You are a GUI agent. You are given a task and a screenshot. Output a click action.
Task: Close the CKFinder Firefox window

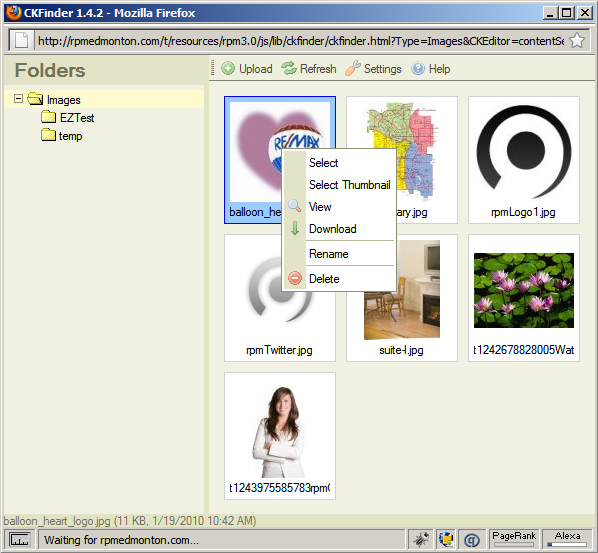pyautogui.click(x=585, y=13)
